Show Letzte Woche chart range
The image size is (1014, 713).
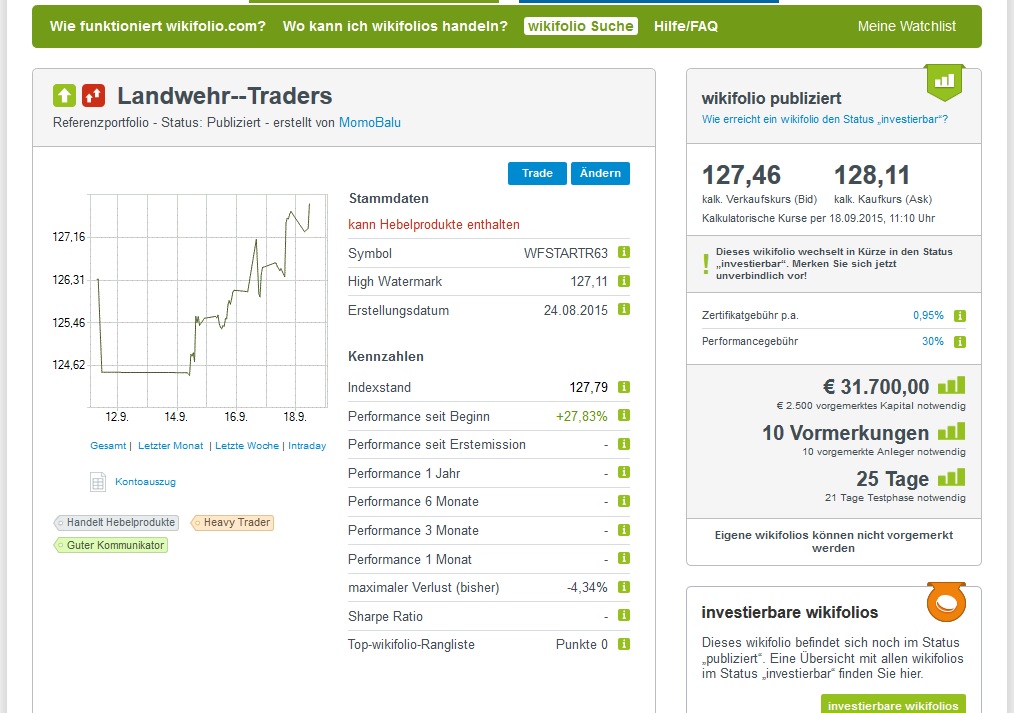click(x=247, y=446)
